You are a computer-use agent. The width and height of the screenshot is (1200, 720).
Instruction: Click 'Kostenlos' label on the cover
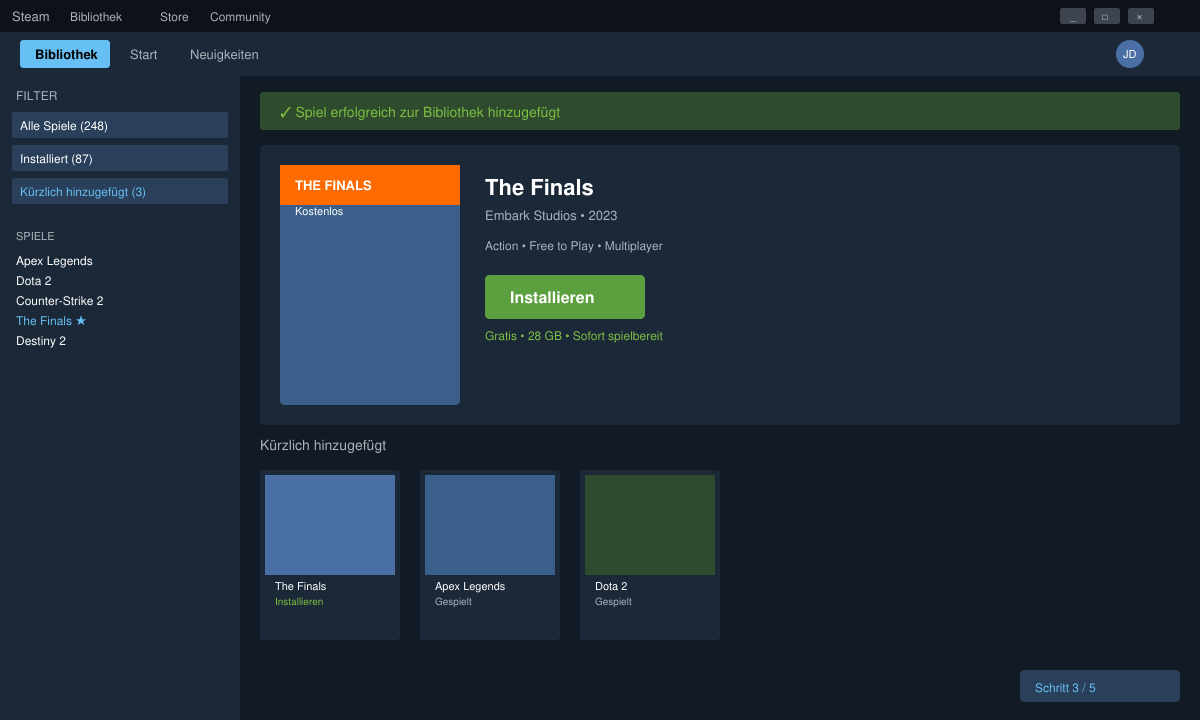319,212
